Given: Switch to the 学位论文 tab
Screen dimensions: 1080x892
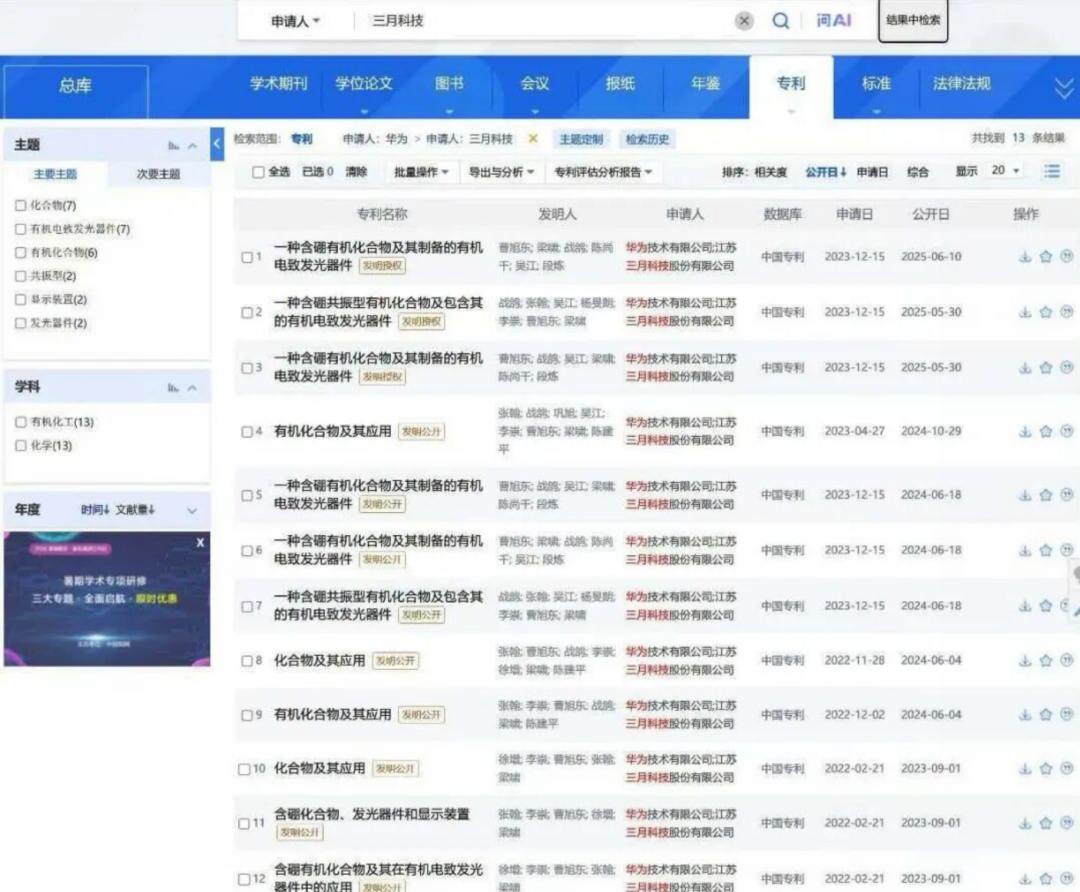Looking at the screenshot, I should 364,83.
